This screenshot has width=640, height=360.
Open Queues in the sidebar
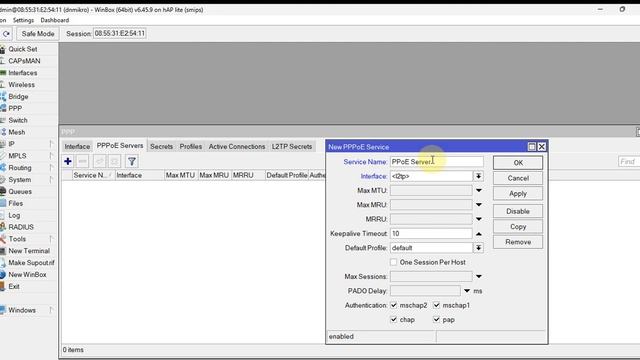tap(20, 191)
